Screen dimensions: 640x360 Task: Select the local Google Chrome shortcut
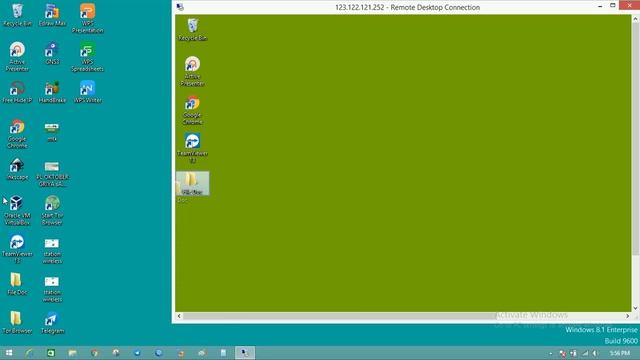pyautogui.click(x=17, y=133)
